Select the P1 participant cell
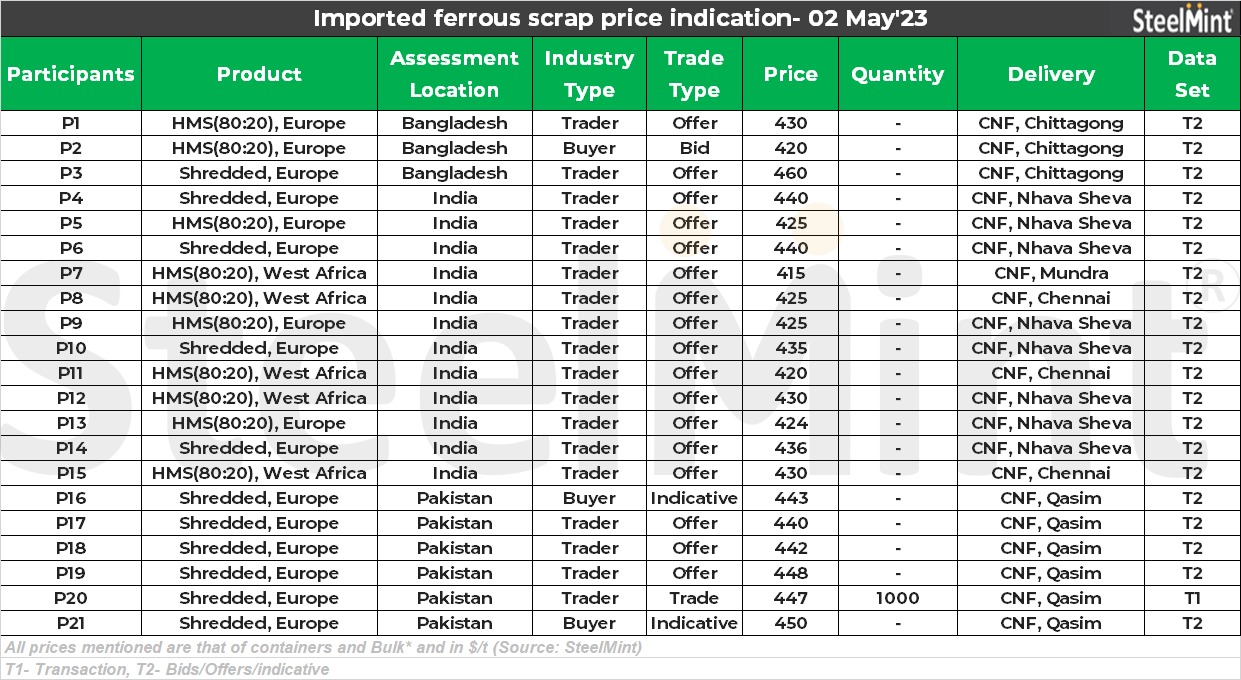Viewport: 1241px width, 680px height. tap(70, 123)
